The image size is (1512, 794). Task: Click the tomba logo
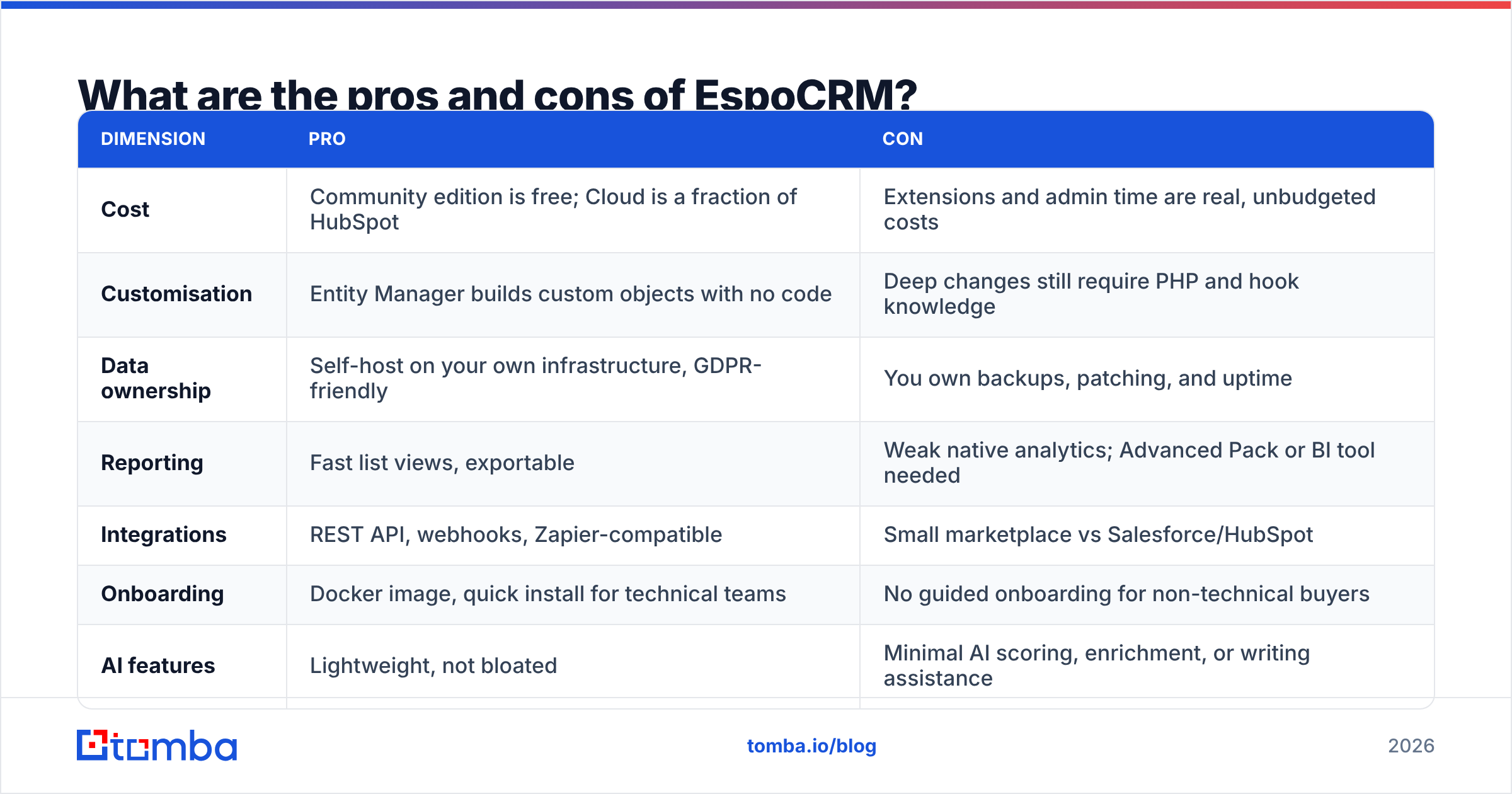click(157, 745)
